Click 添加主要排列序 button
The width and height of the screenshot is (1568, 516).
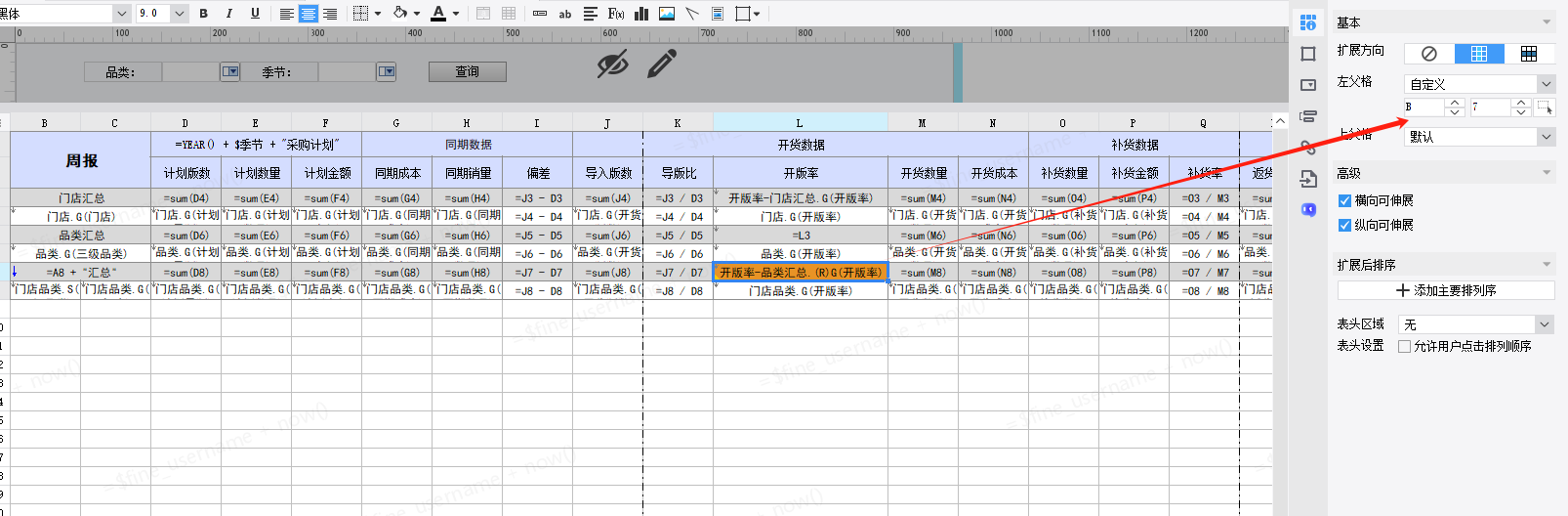[x=1446, y=290]
